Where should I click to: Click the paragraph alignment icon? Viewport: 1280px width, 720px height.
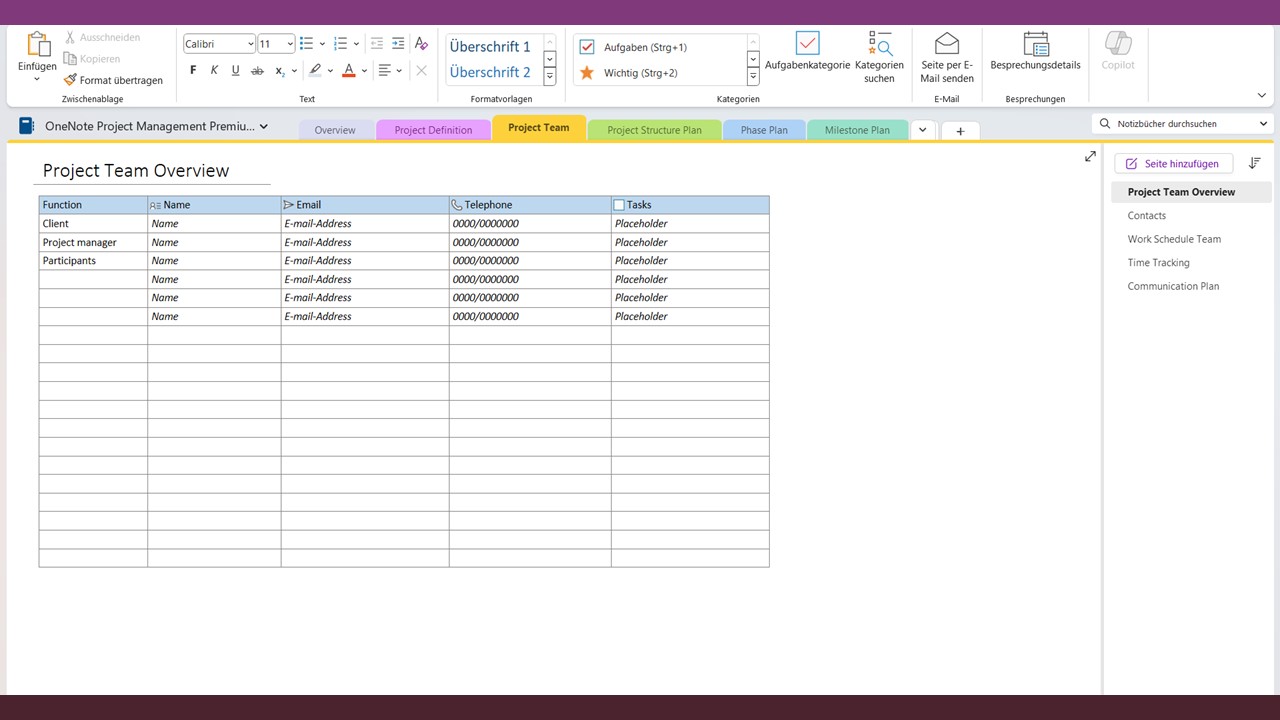pos(385,71)
